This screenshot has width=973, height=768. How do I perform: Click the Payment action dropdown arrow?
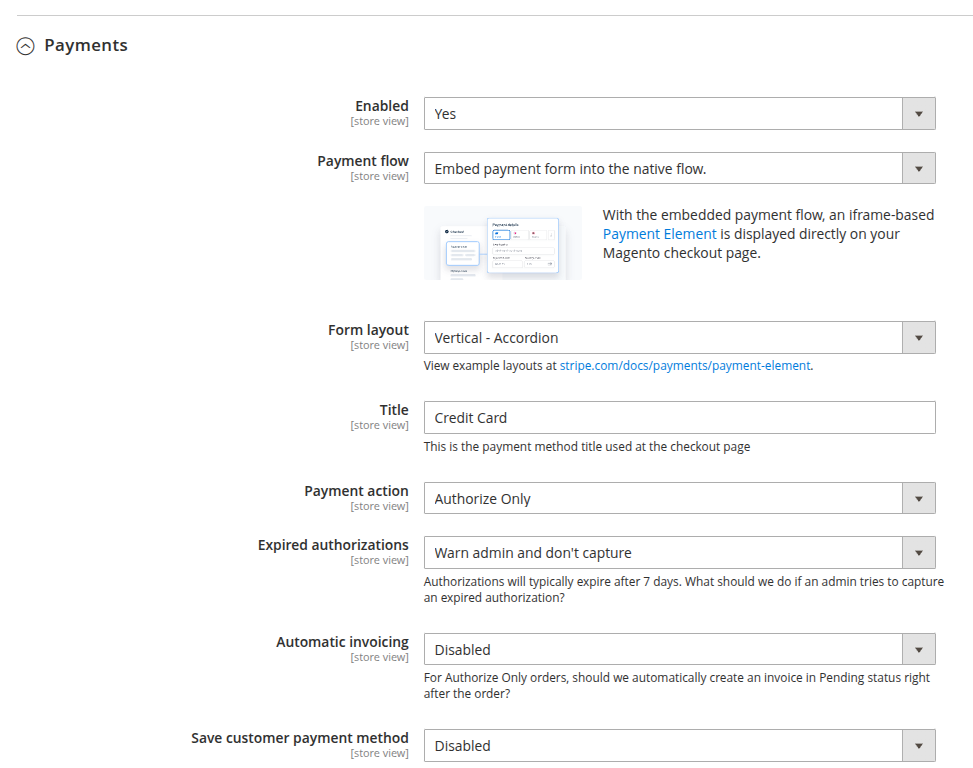tap(919, 499)
